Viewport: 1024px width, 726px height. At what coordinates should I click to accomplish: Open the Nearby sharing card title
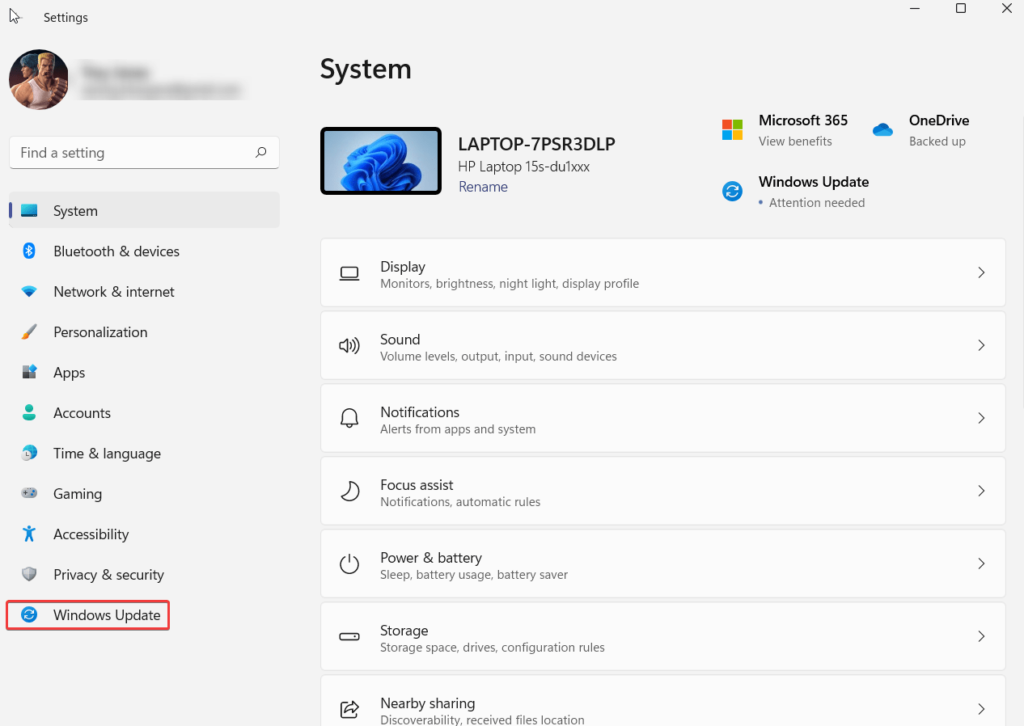point(427,703)
